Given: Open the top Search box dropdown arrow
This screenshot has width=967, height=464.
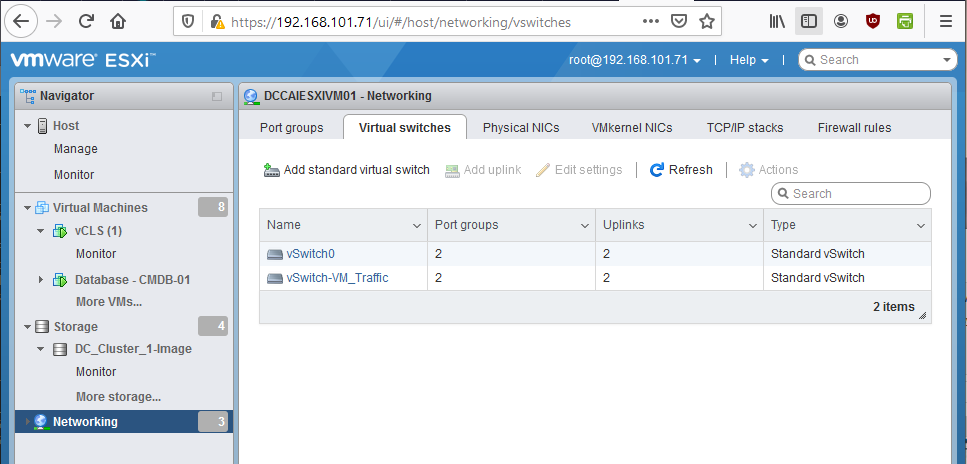Looking at the screenshot, I should tap(947, 60).
